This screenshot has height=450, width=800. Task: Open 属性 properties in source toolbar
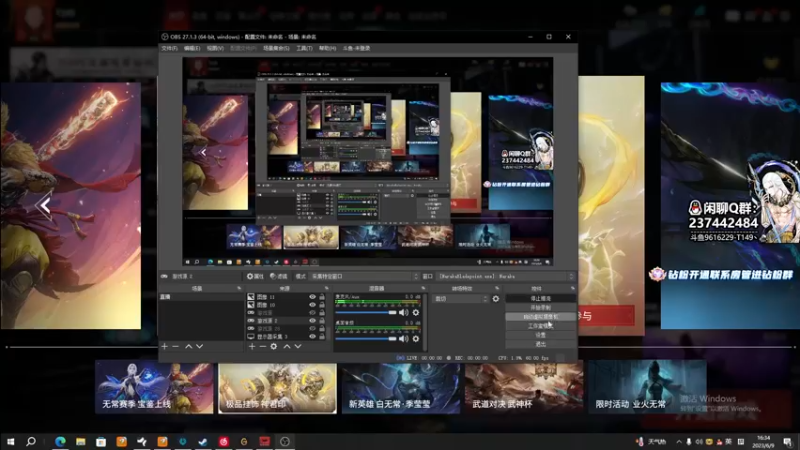pyautogui.click(x=255, y=276)
